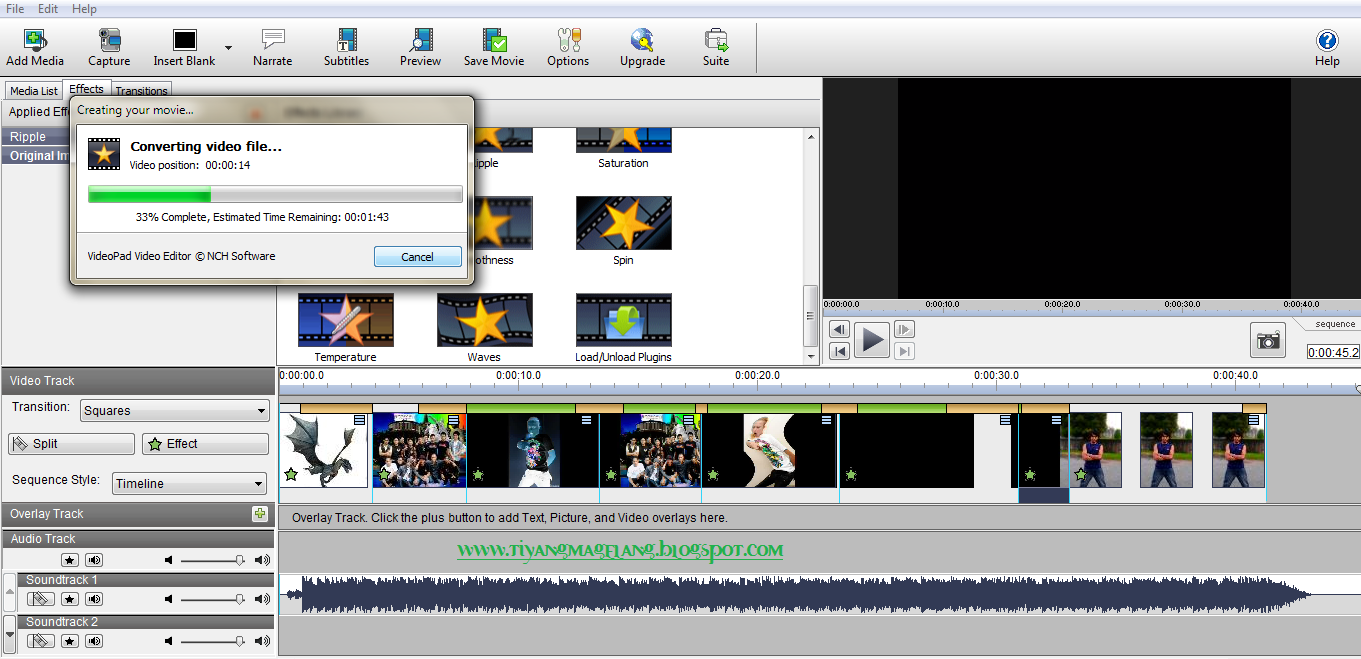Open the Sequence Style dropdown showing Timeline
Image resolution: width=1361 pixels, height=659 pixels.
[189, 483]
